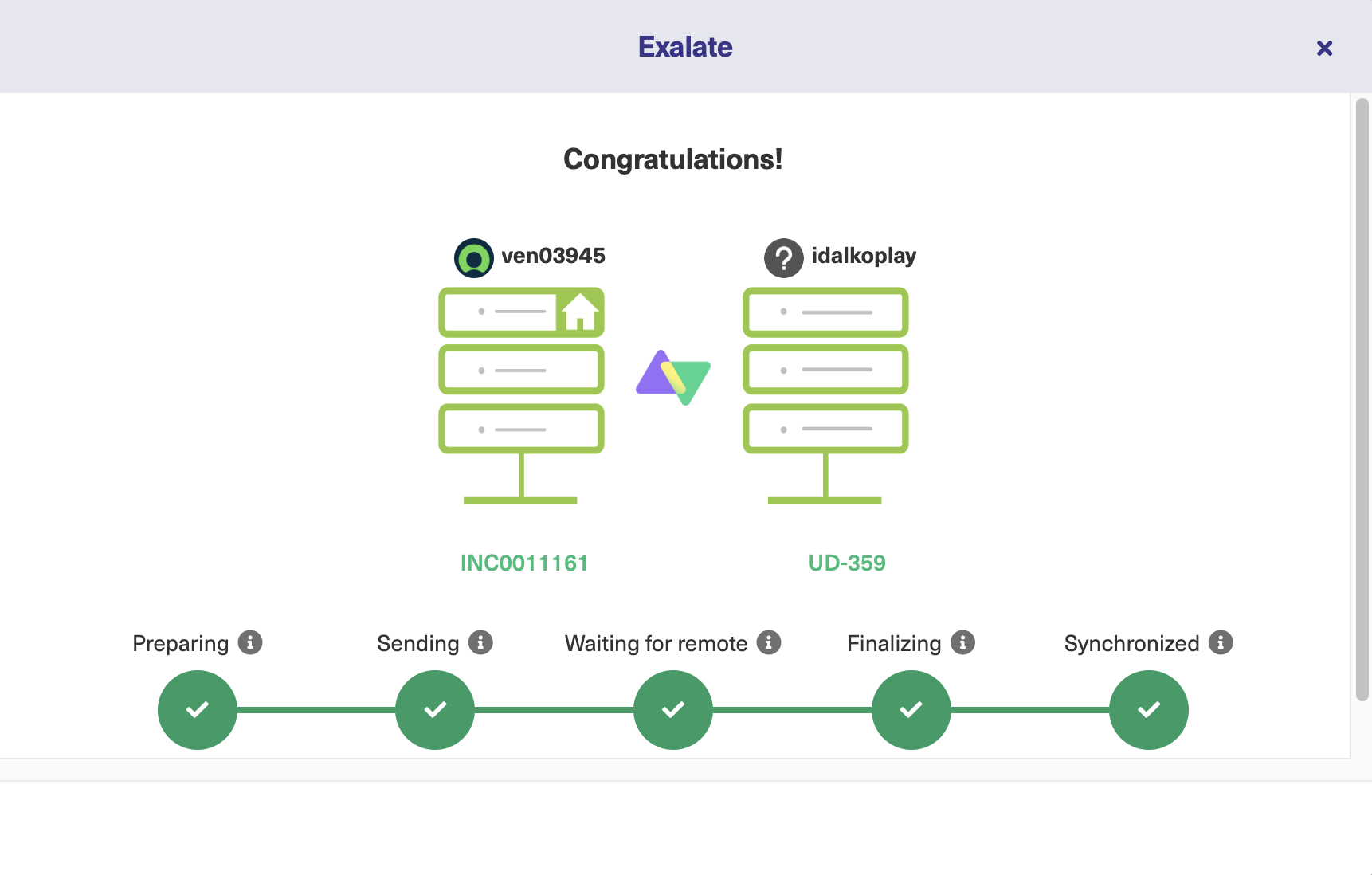Click the Congratulations! heading
1372x875 pixels.
click(673, 159)
